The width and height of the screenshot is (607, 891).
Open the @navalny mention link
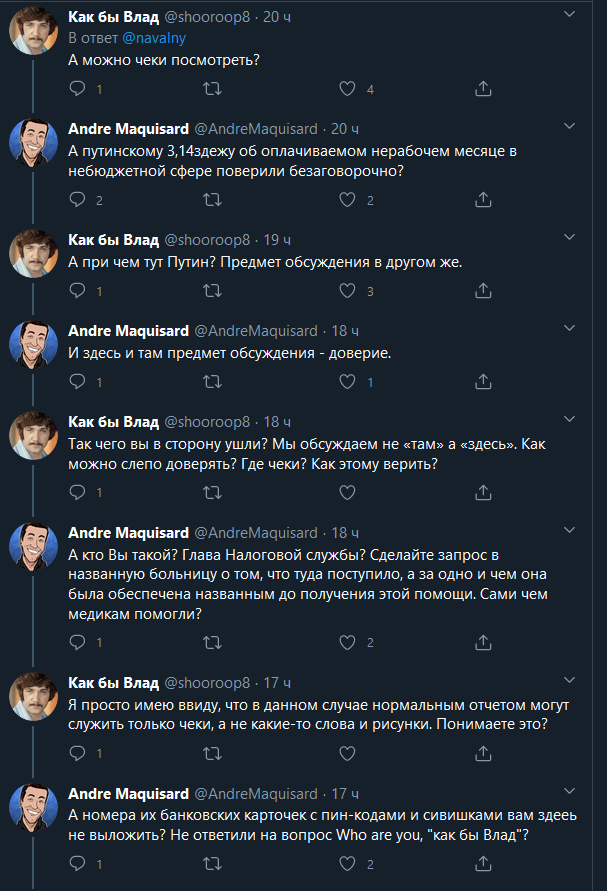(154, 38)
